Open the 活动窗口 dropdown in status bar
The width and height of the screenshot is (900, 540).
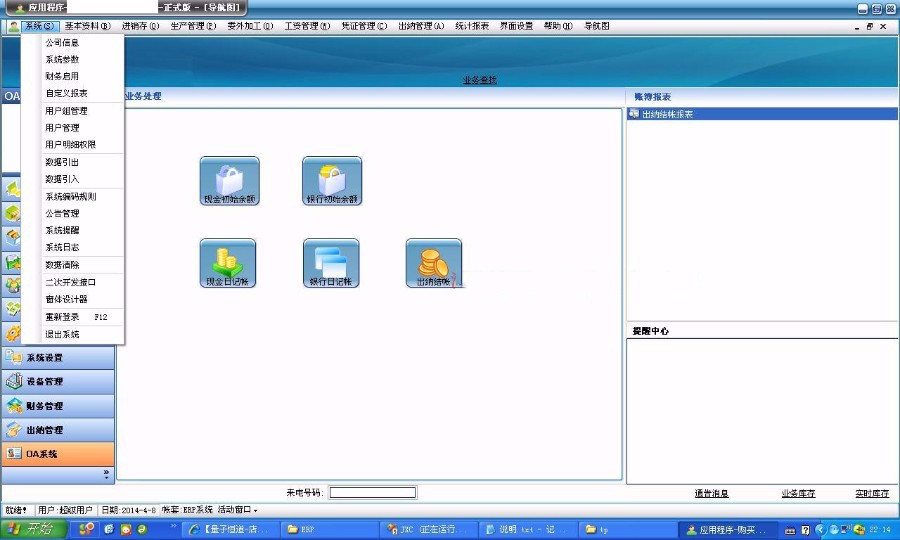point(237,510)
